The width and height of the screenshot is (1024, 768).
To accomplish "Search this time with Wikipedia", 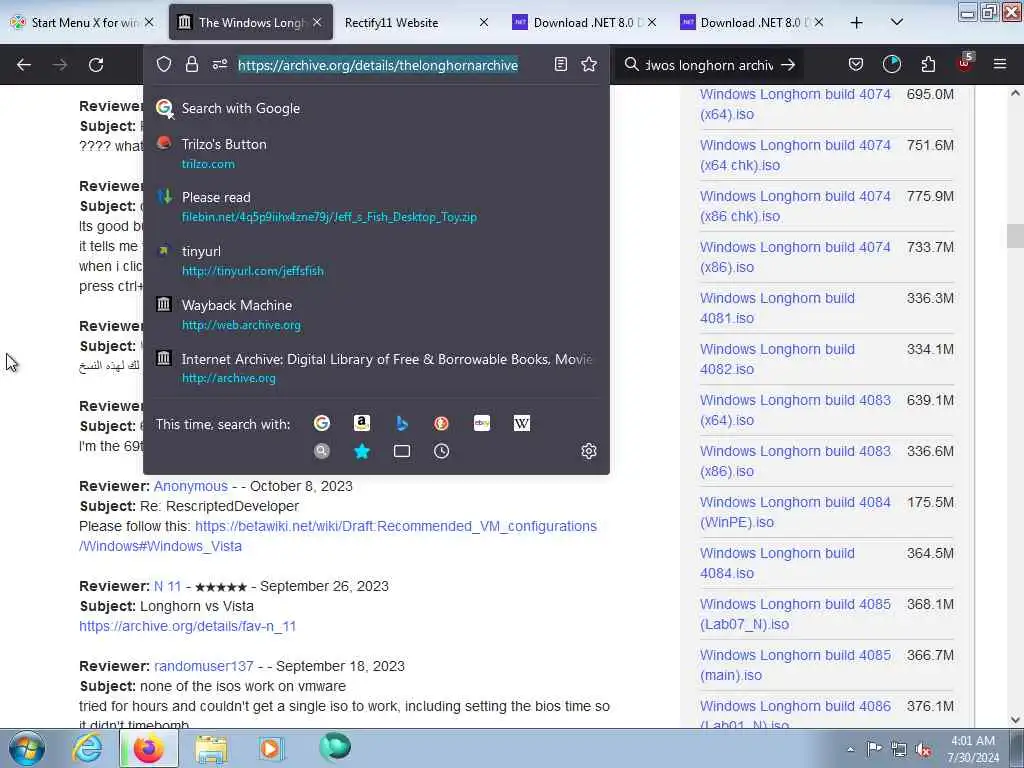I will [x=522, y=423].
